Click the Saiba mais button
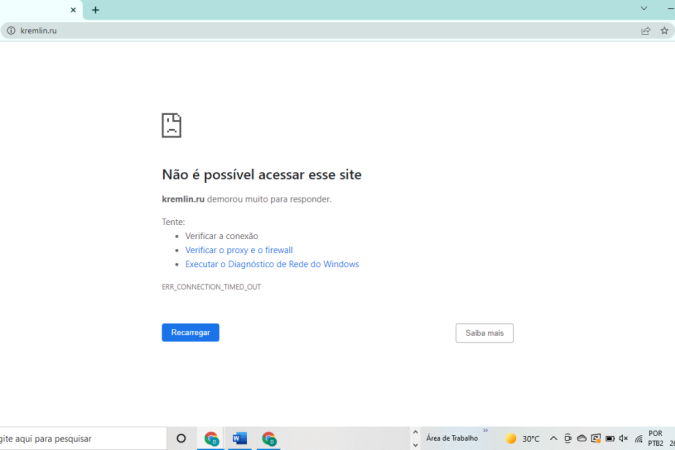This screenshot has height=450, width=675. [484, 333]
